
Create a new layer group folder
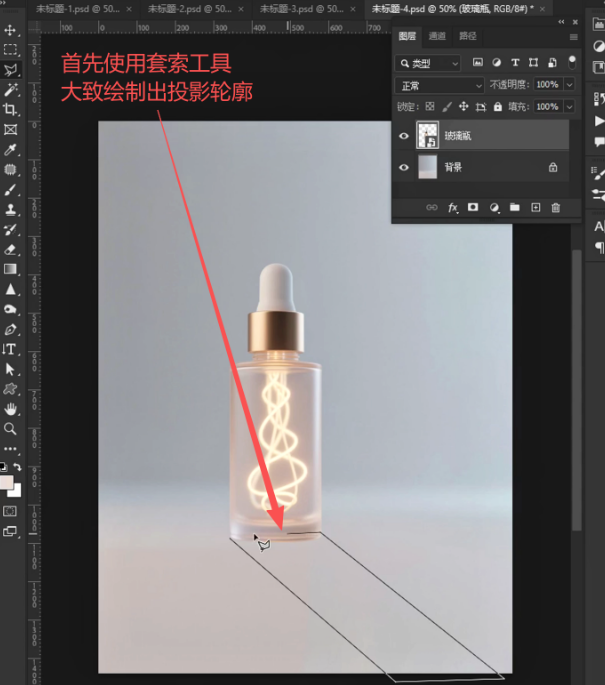515,208
